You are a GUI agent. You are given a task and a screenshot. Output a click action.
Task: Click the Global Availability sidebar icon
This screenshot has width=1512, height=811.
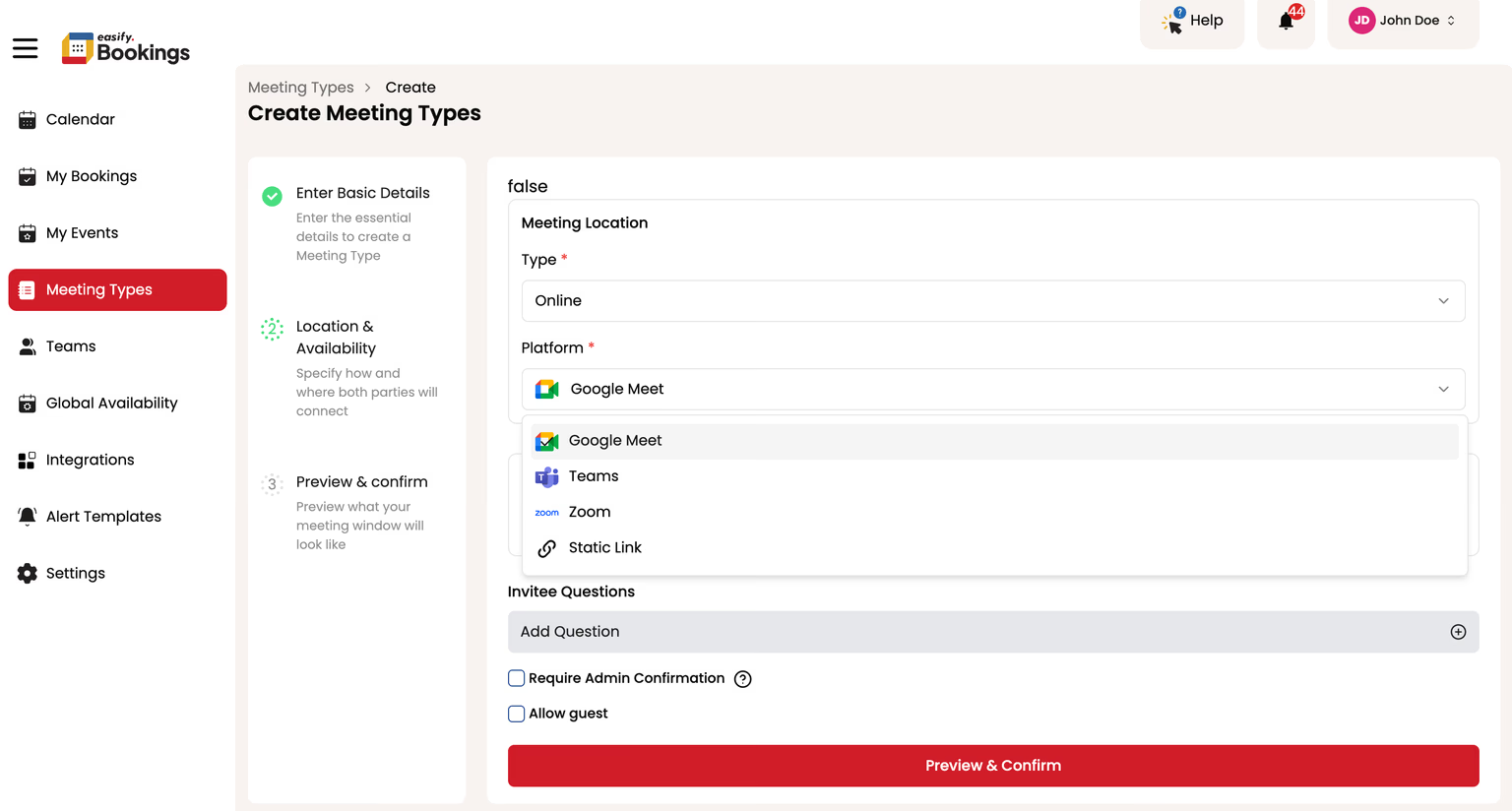[x=28, y=404]
